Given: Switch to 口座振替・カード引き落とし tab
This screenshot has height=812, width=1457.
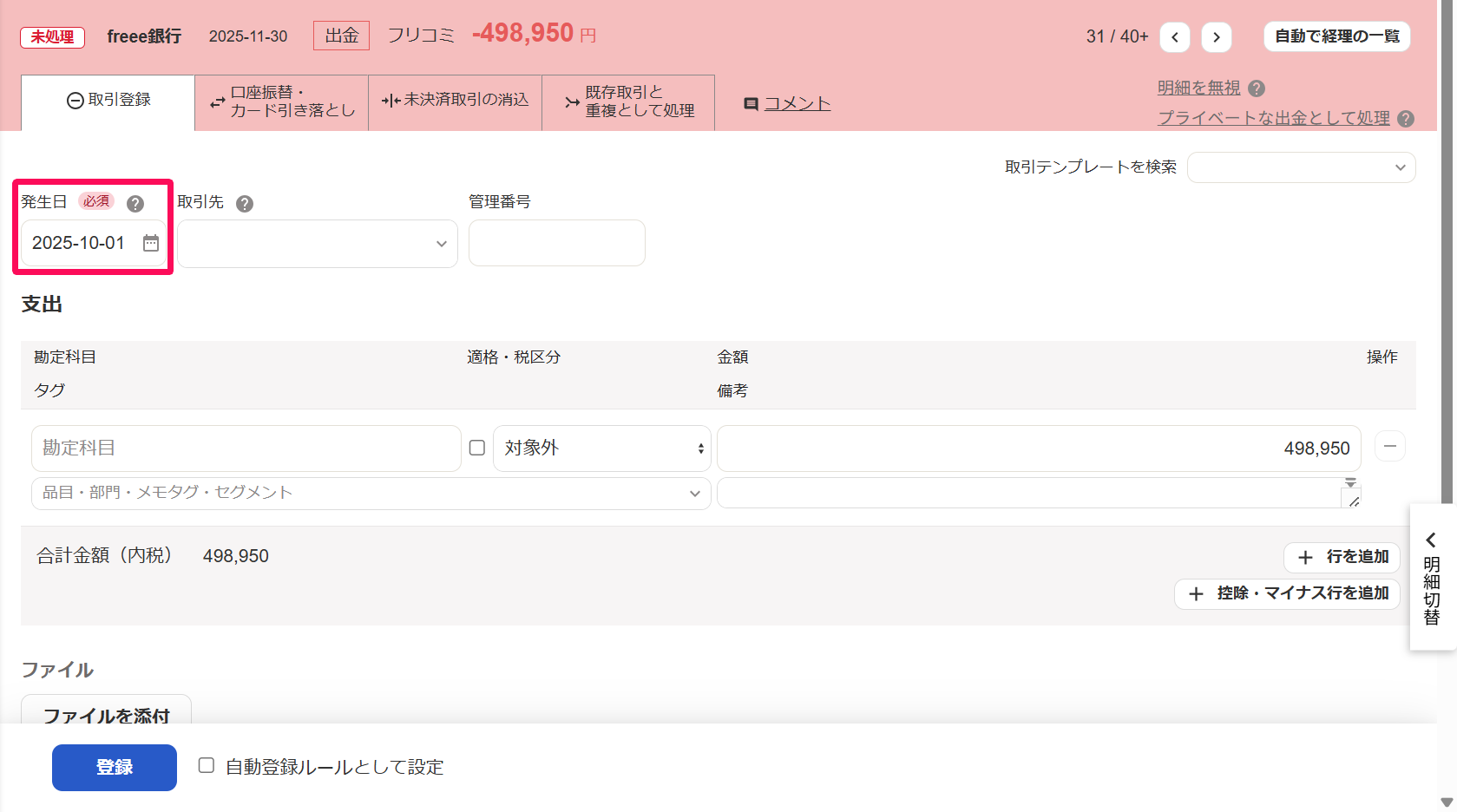Looking at the screenshot, I should 282,101.
